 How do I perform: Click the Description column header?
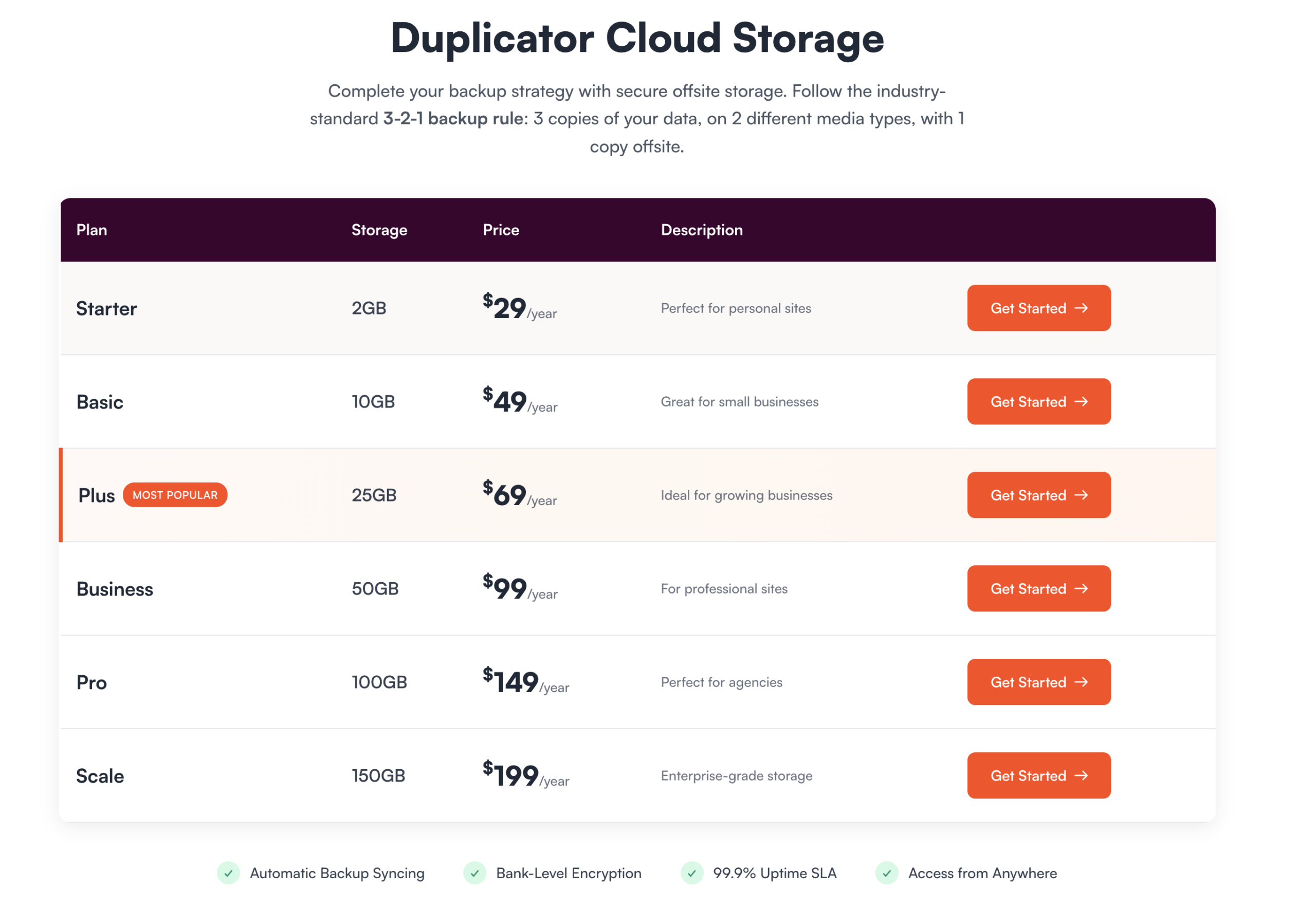pyautogui.click(x=701, y=230)
